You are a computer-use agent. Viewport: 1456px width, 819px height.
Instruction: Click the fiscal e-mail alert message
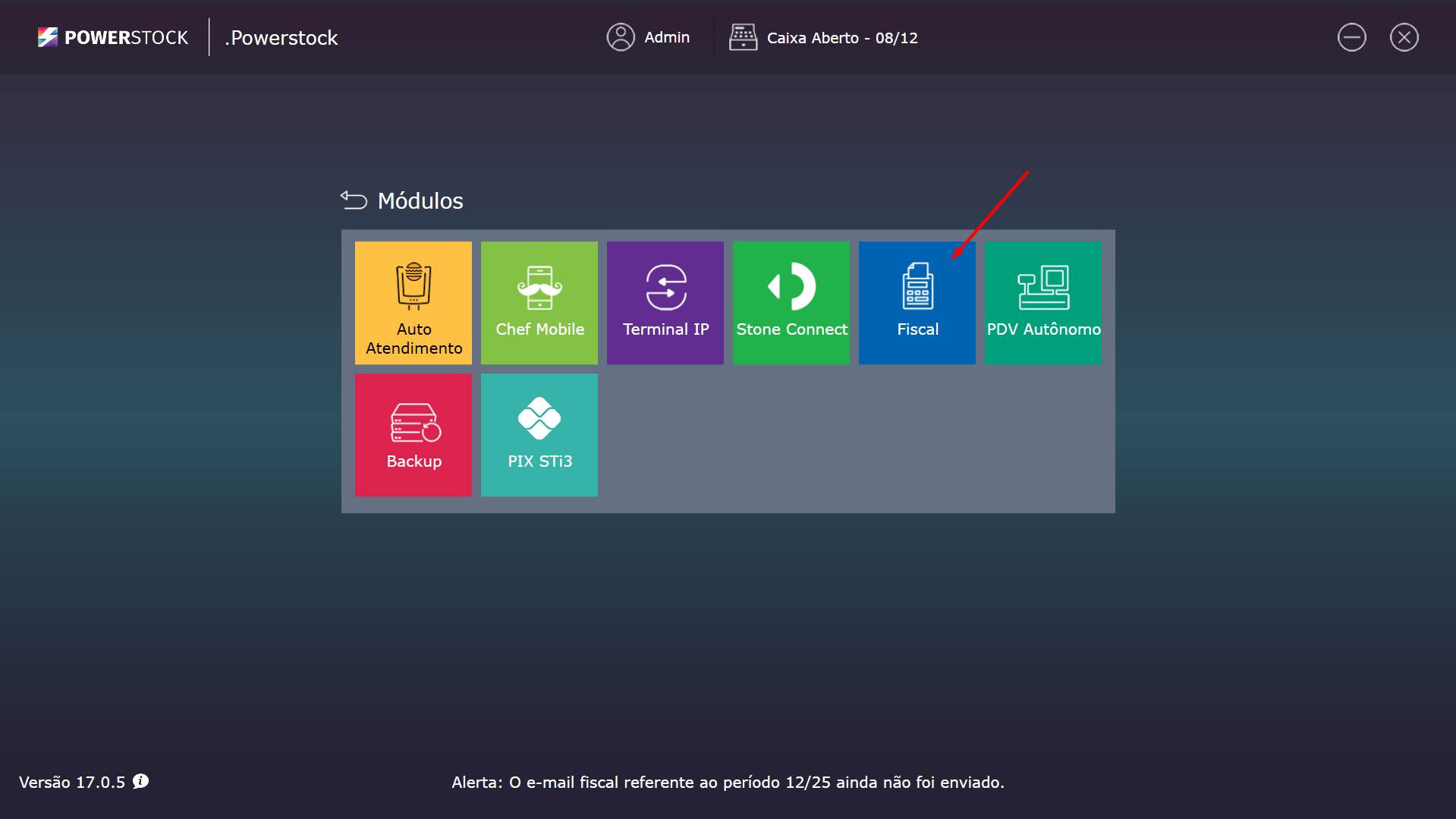[x=728, y=783]
